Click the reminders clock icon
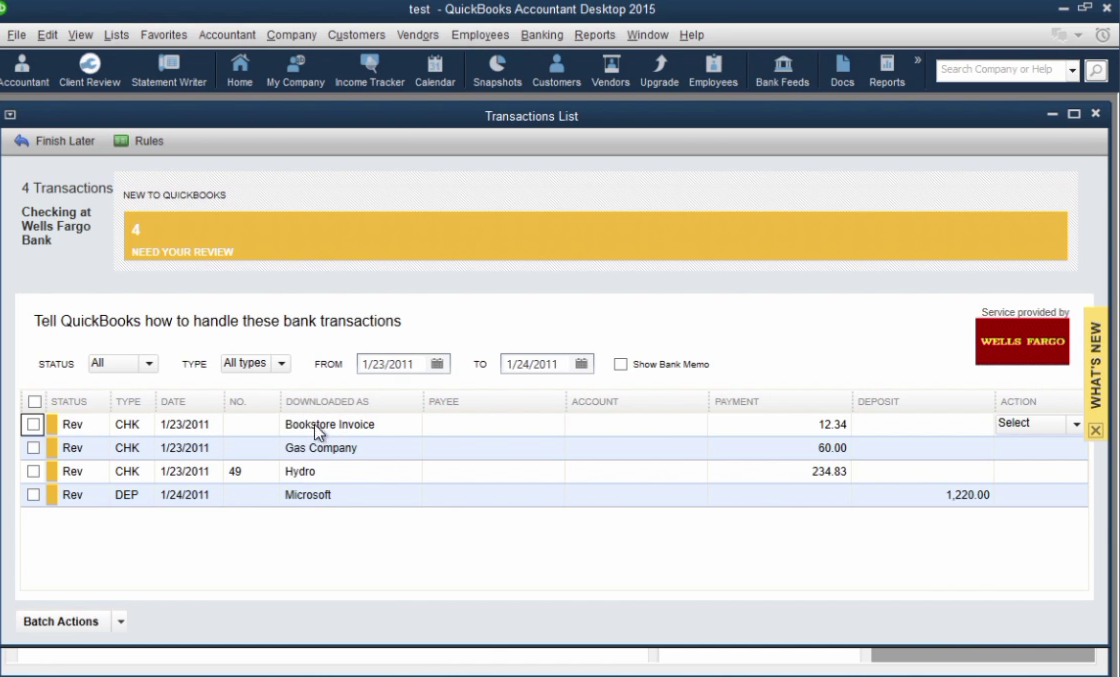Screen dimensions: 1120x677 [x=1103, y=34]
